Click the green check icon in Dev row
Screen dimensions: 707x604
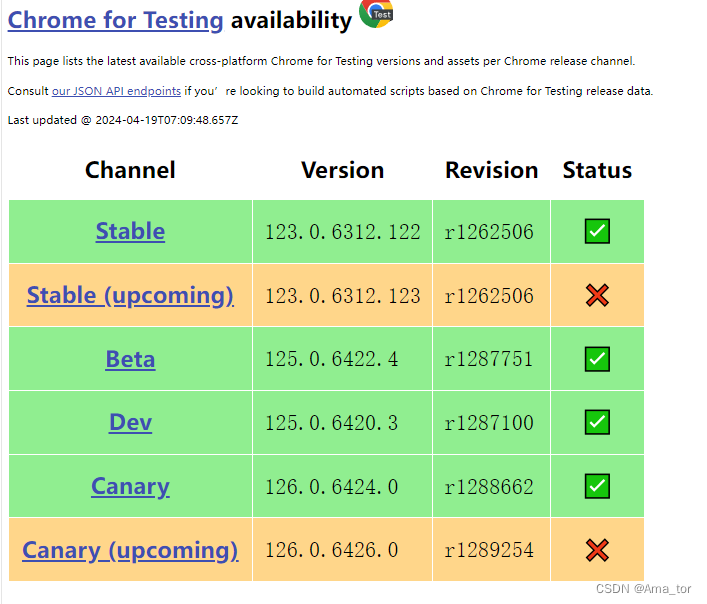(x=597, y=422)
